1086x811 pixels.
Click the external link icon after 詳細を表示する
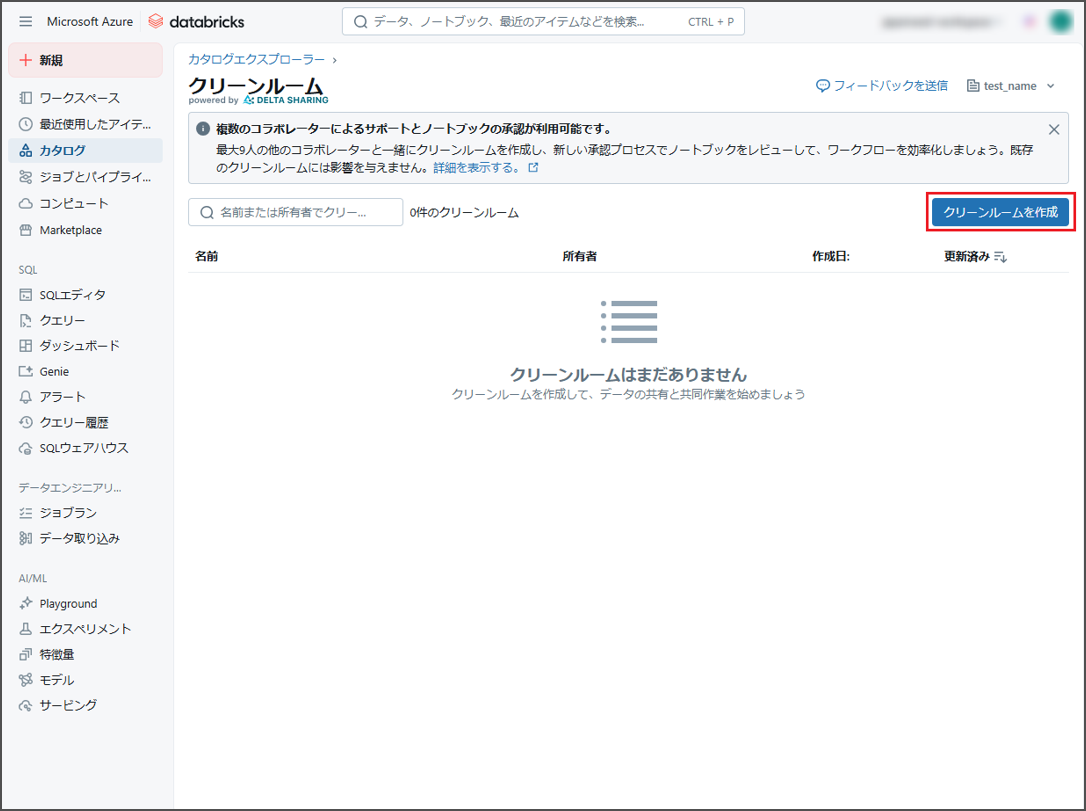point(533,168)
